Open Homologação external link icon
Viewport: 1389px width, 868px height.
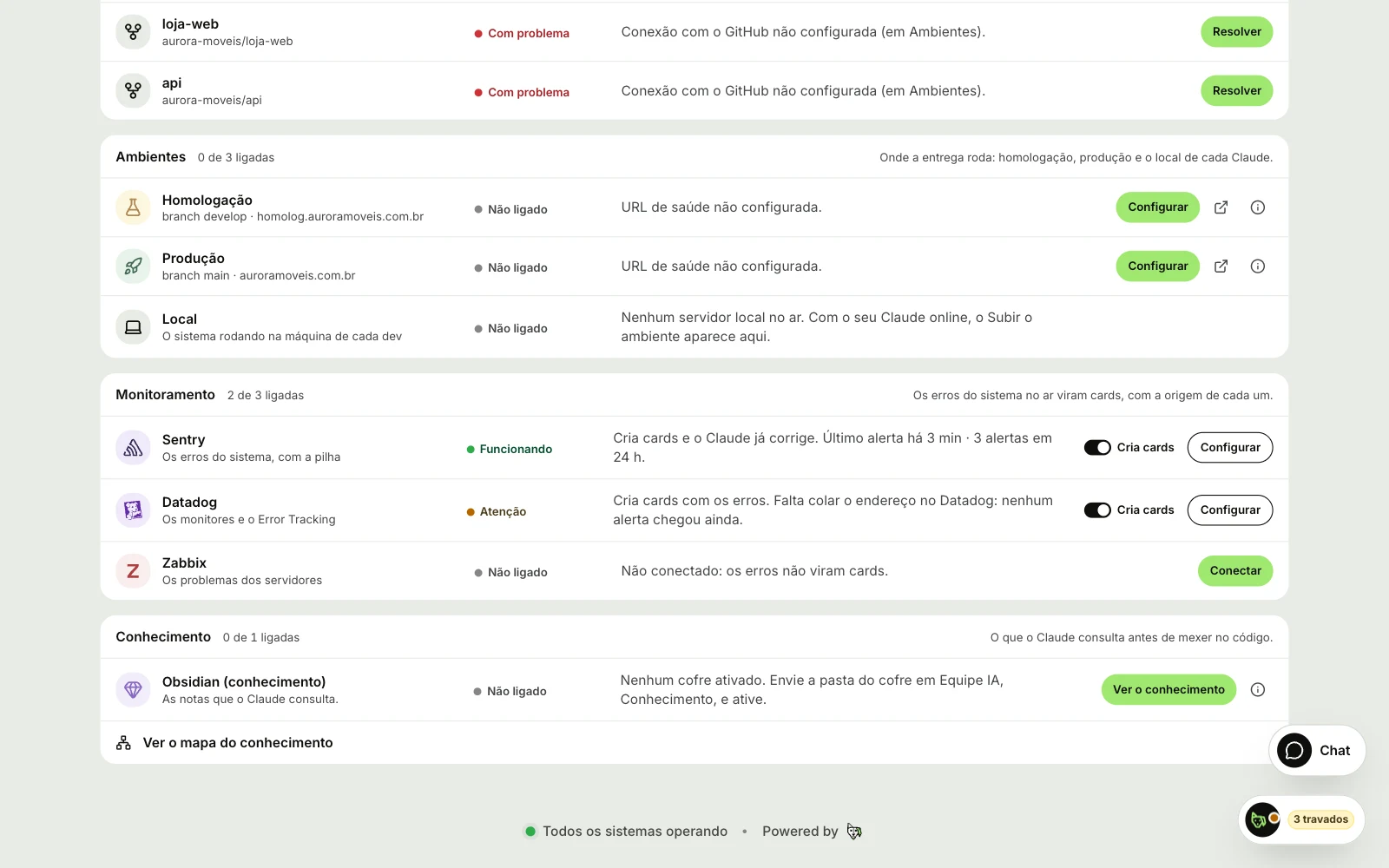pos(1221,207)
